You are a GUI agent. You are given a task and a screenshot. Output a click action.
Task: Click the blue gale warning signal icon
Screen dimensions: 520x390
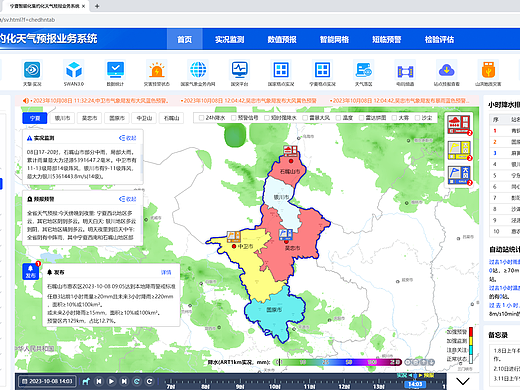pos(459,175)
